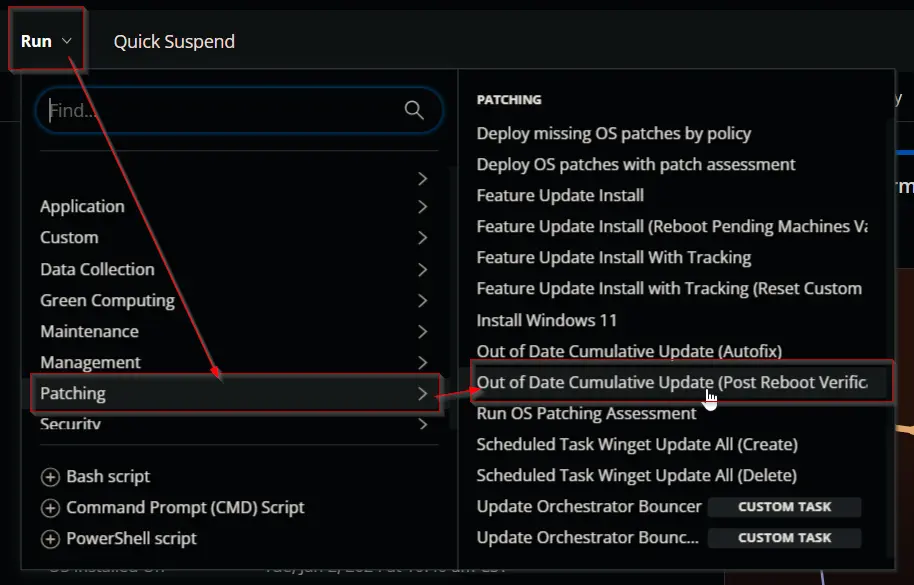Click plus icon beside PowerShell script
Viewport: 914px width, 585px height.
[50, 539]
